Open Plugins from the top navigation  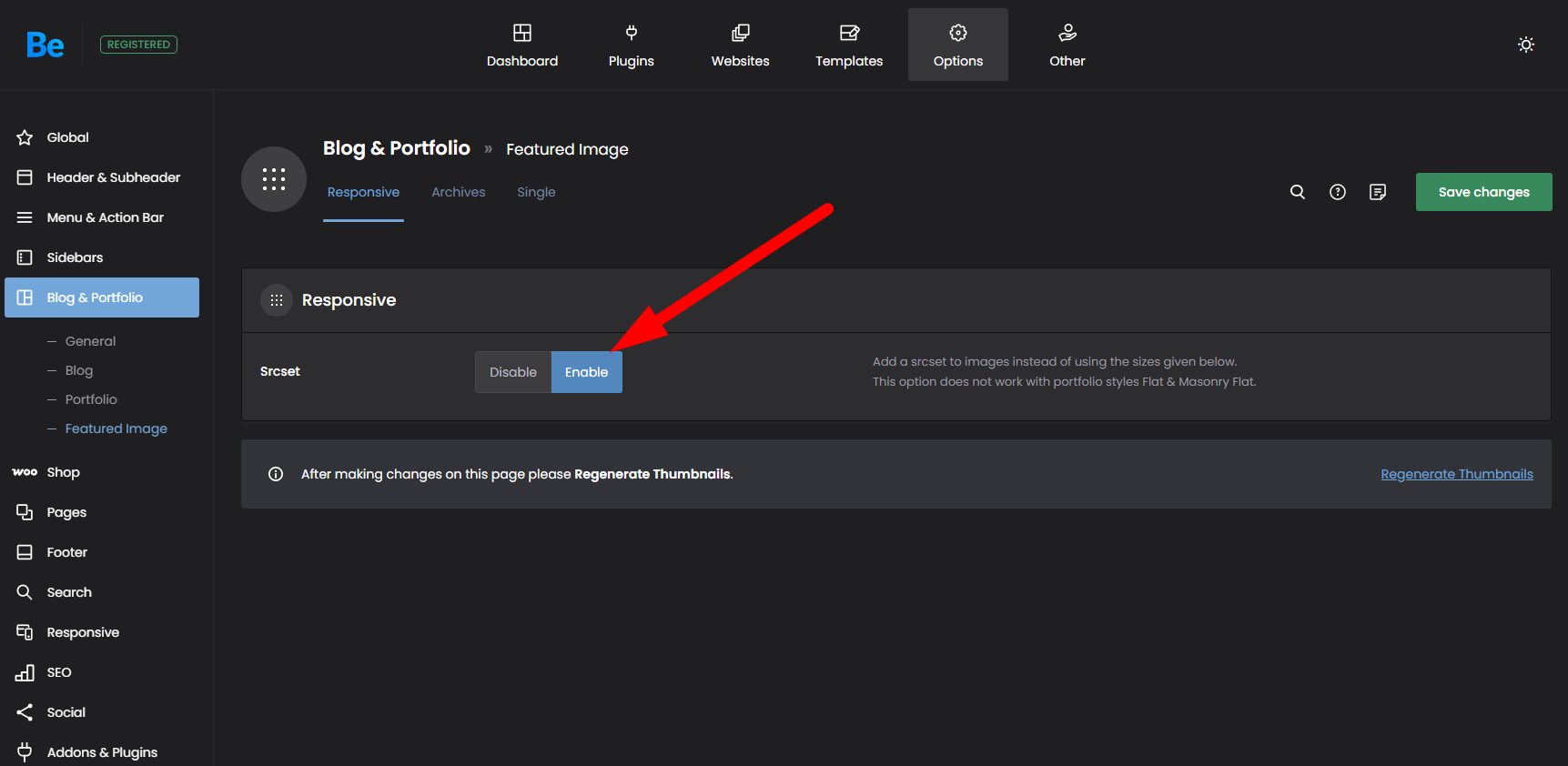pyautogui.click(x=631, y=45)
